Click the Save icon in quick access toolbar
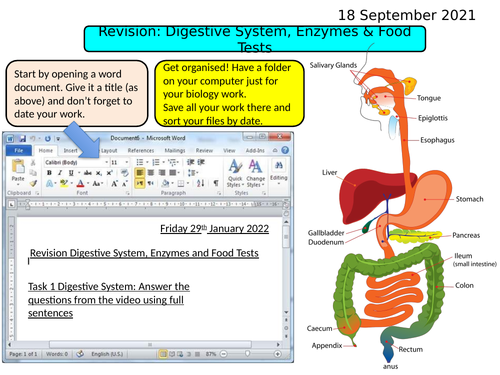The width and height of the screenshot is (500, 375). [x=22, y=138]
